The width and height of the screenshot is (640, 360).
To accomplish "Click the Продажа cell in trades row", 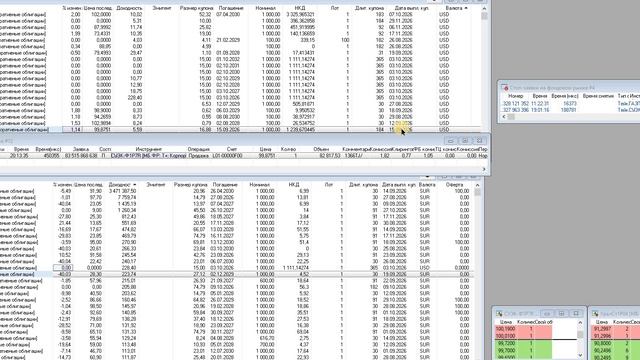I will click(x=198, y=156).
